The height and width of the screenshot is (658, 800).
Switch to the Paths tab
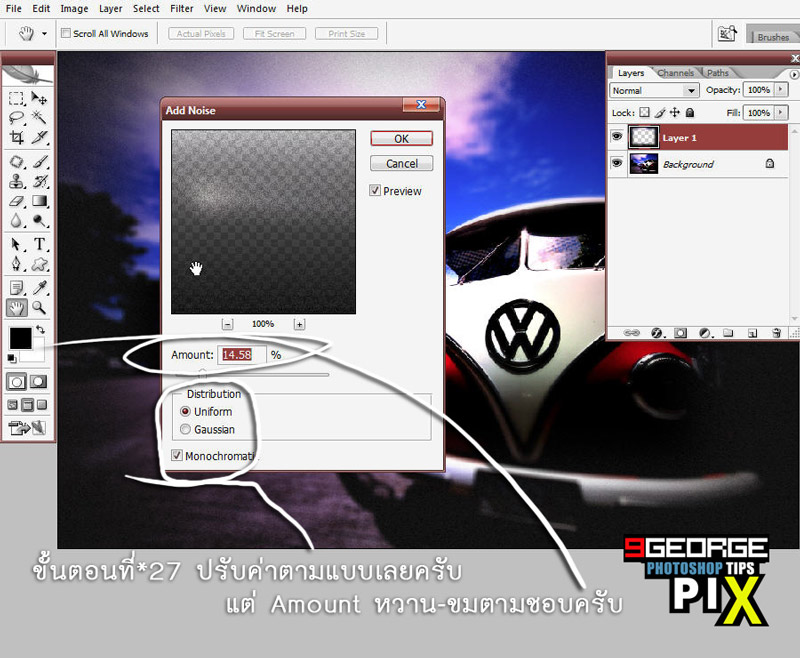[717, 73]
